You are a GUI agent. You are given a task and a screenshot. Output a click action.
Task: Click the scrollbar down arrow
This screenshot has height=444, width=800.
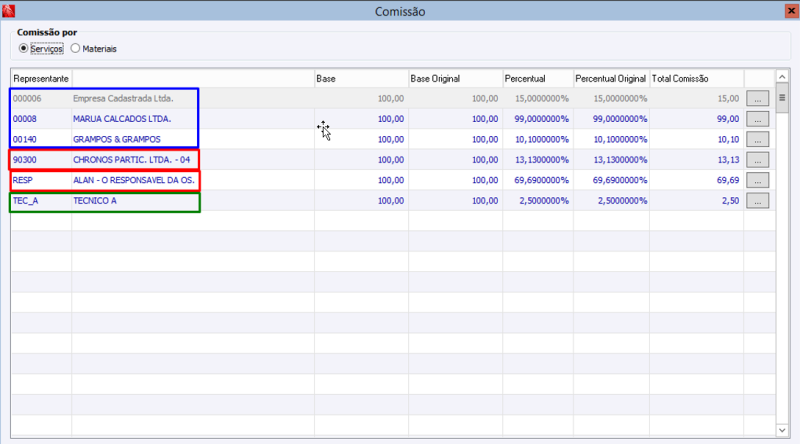click(x=782, y=430)
